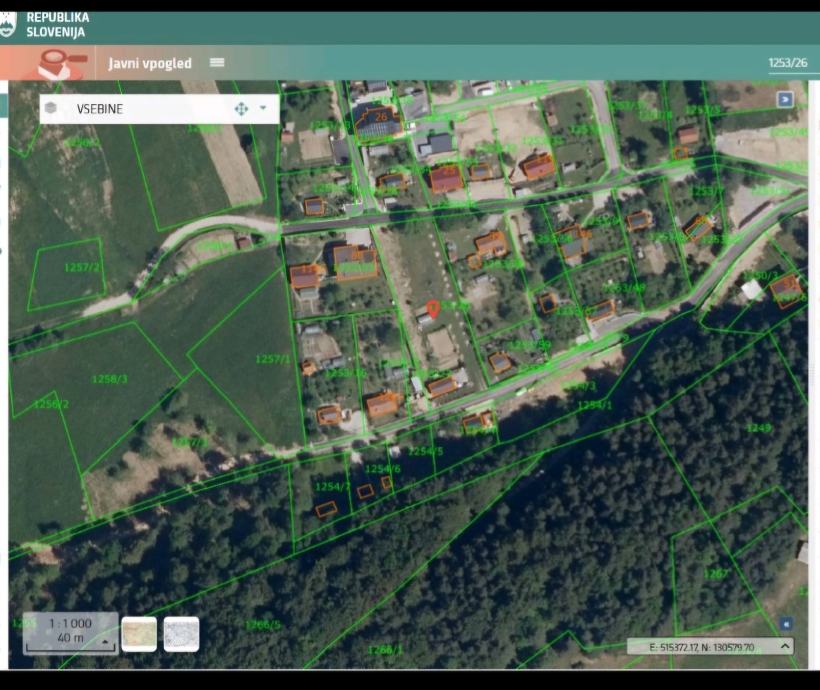Expand the coordinates bar chevron
Screen dimensions: 820x690
[784, 646]
